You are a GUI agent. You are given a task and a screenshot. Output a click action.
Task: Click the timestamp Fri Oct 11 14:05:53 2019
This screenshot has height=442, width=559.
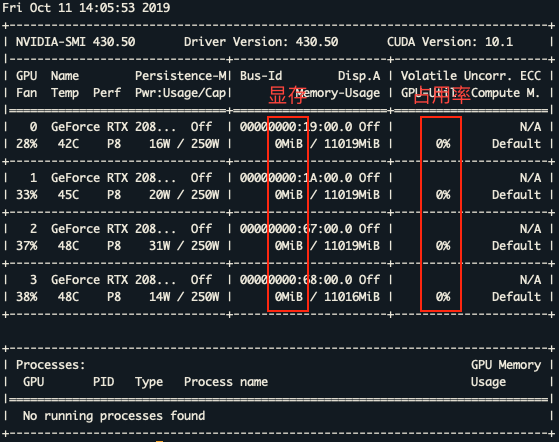click(x=86, y=8)
